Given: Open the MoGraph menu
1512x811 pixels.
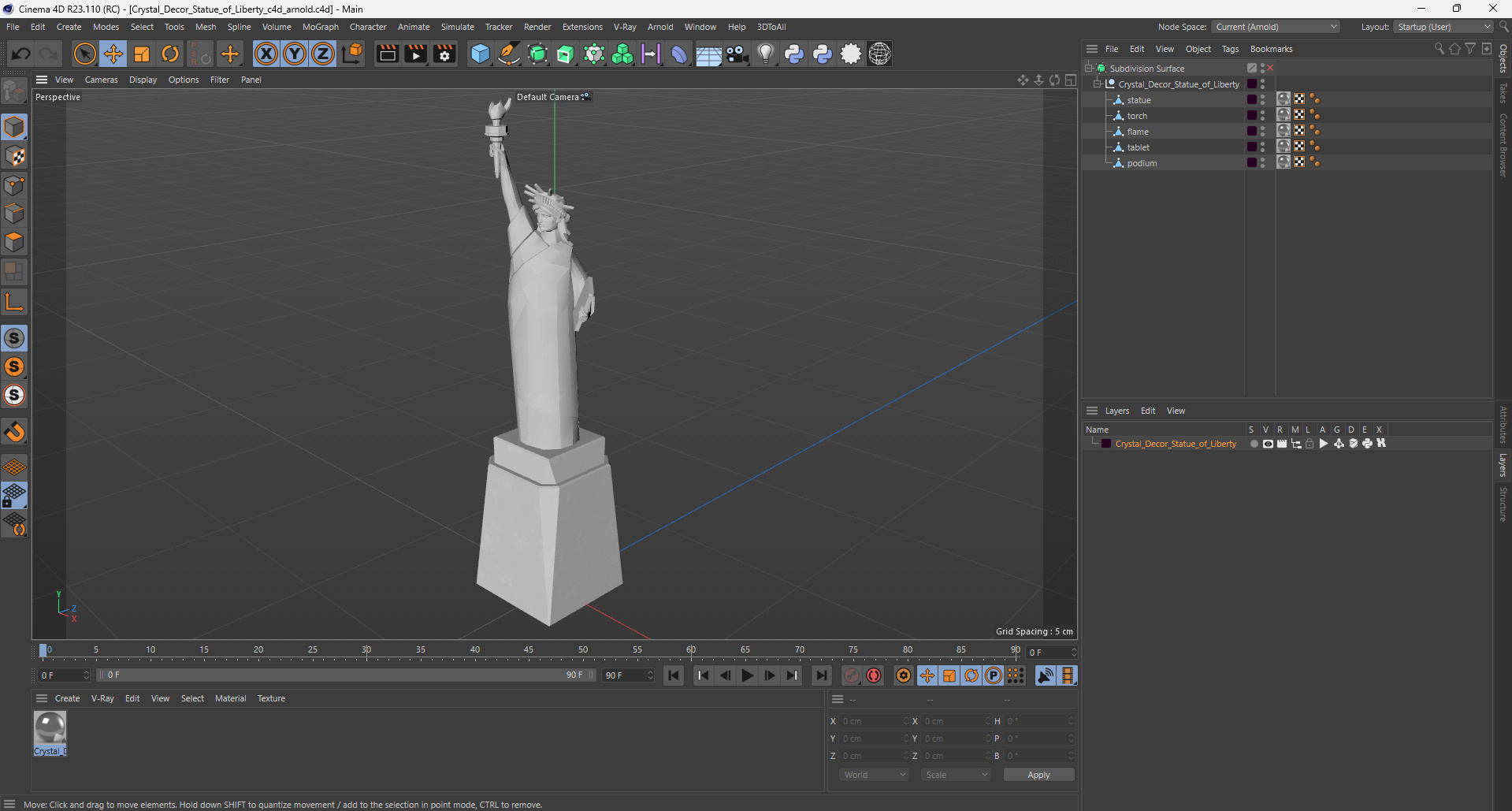Looking at the screenshot, I should pos(320,27).
